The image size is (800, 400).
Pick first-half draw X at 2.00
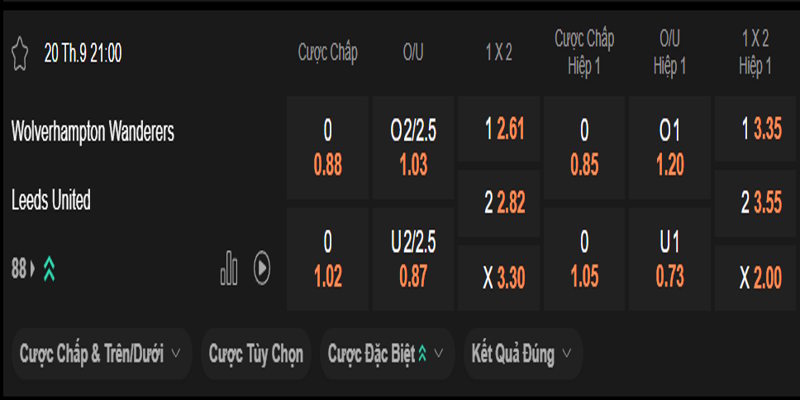(754, 278)
